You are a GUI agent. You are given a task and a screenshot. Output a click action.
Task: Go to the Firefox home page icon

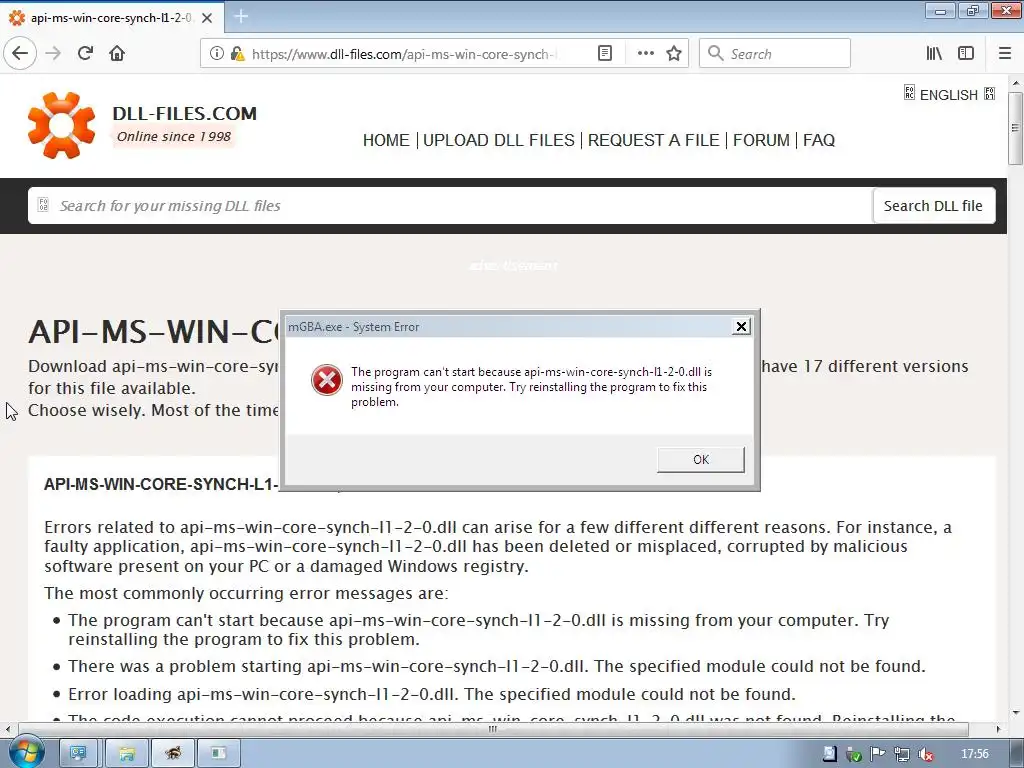click(117, 54)
